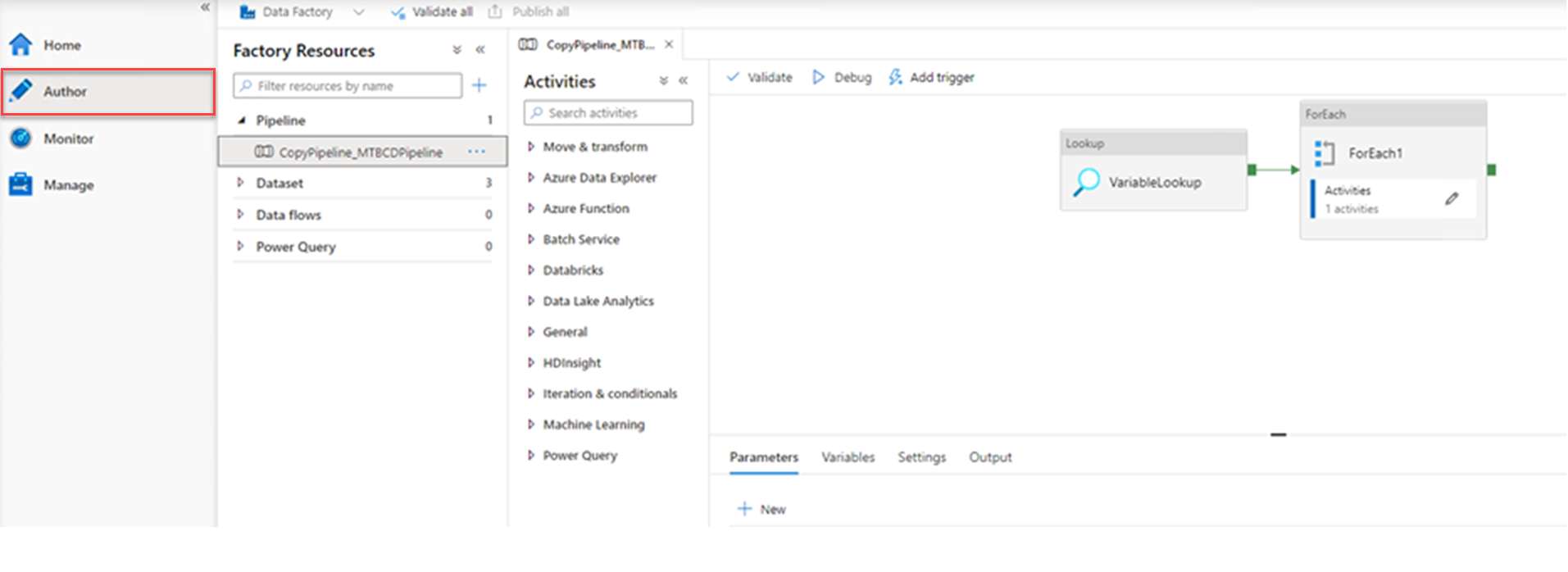Expand Machine Learning activities
1568x572 pixels.
click(530, 424)
